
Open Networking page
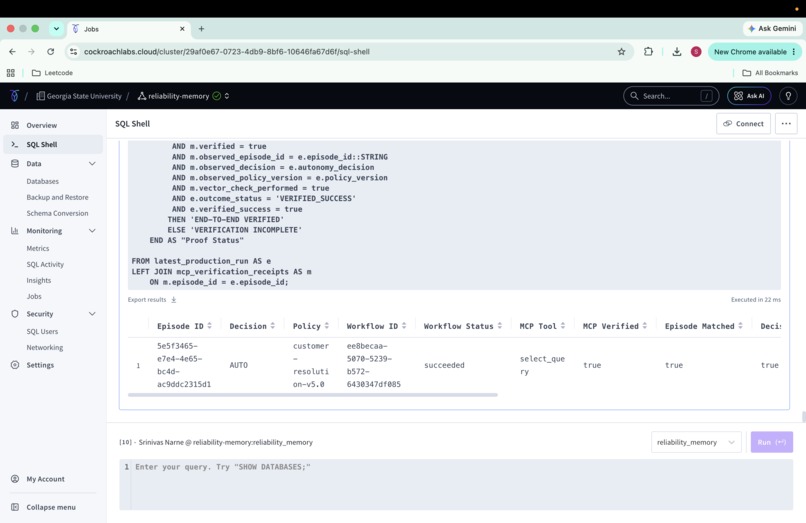(45, 348)
